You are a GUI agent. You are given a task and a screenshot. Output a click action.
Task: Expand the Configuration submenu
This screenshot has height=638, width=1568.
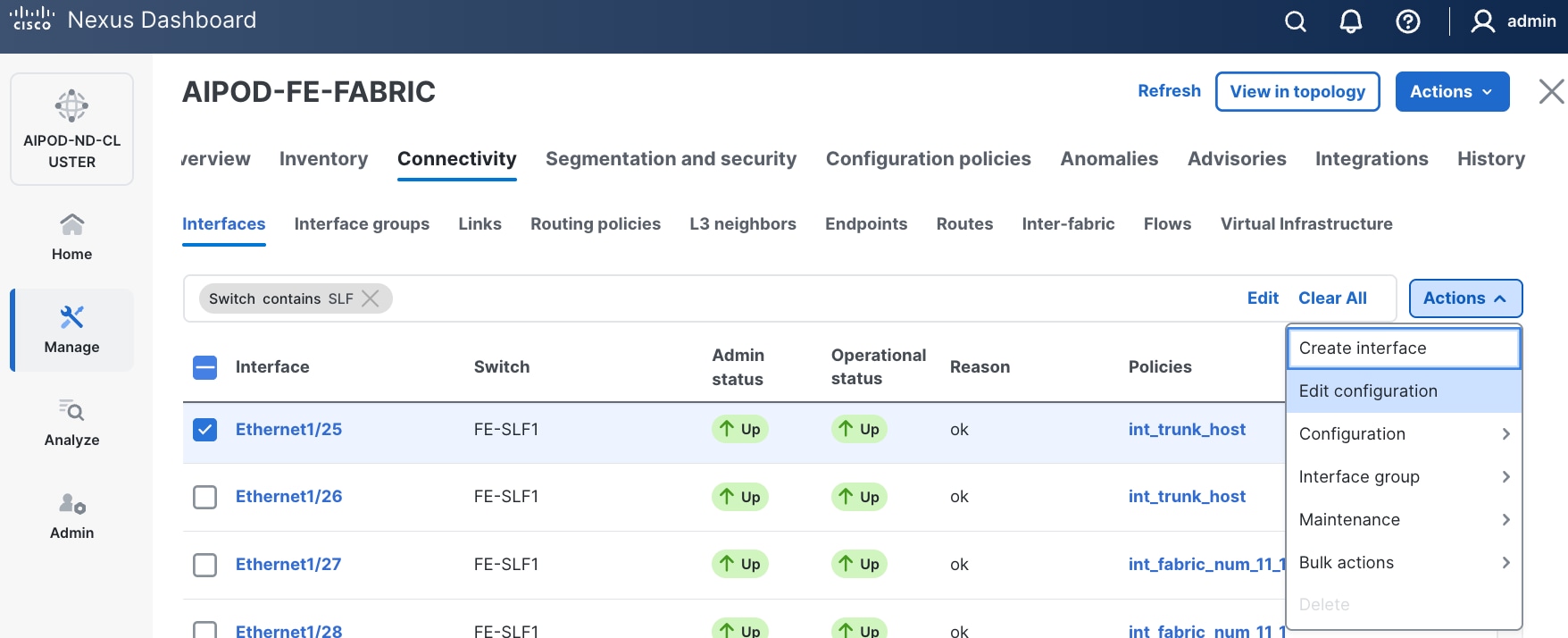(1403, 434)
